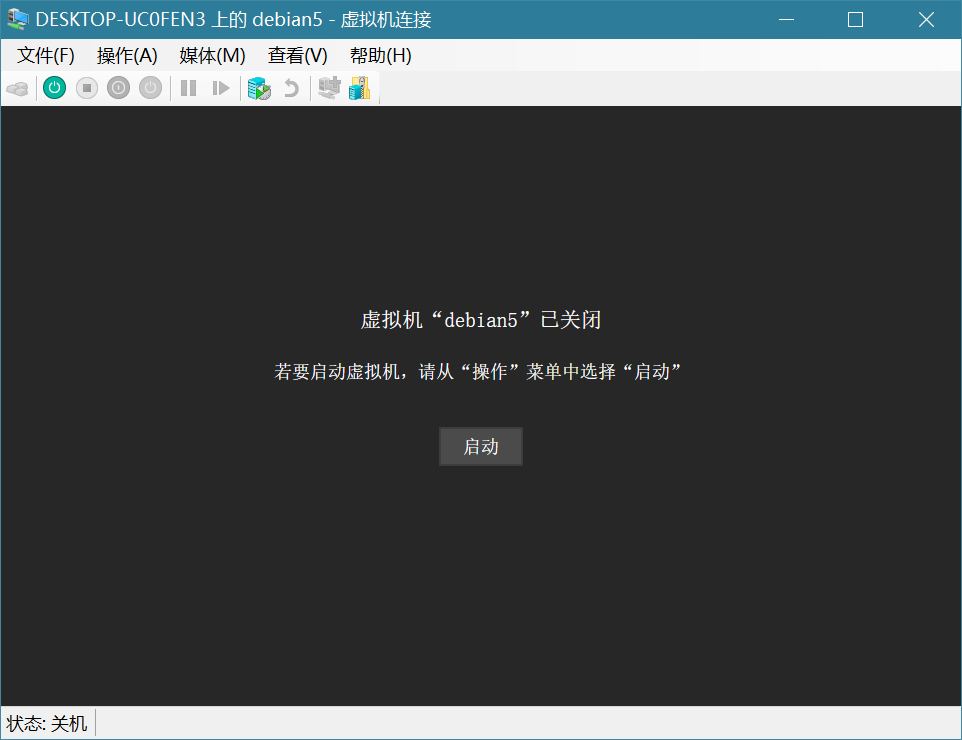Click the Save state toolbar icon
The width and height of the screenshot is (962, 740).
click(150, 89)
